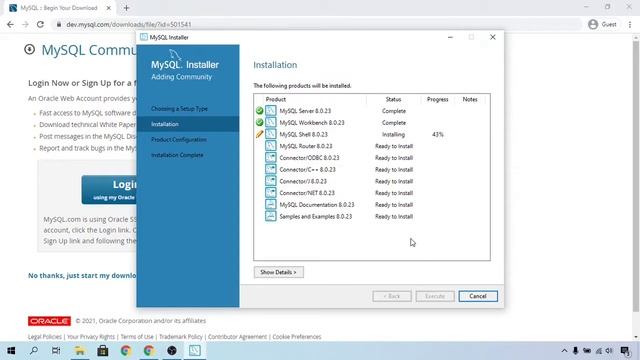Click the MySQL Router 8.0.23 product icon

[271, 146]
